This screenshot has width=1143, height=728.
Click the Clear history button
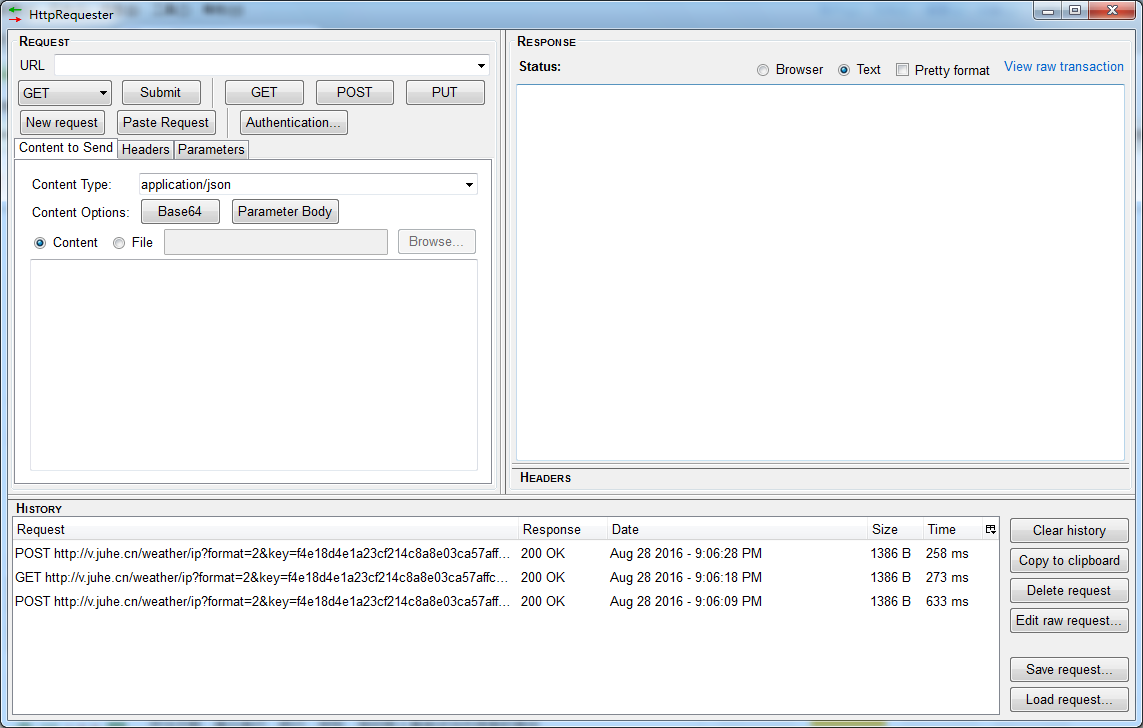pyautogui.click(x=1069, y=531)
